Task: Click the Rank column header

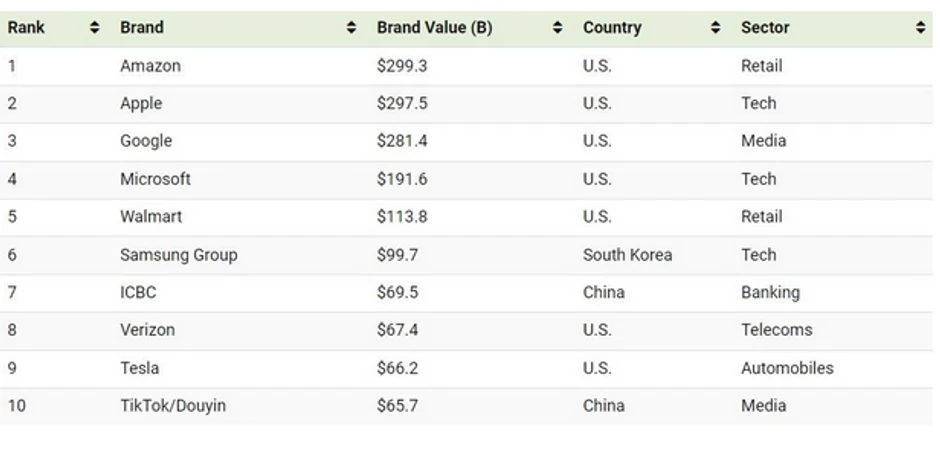Action: 25,28
